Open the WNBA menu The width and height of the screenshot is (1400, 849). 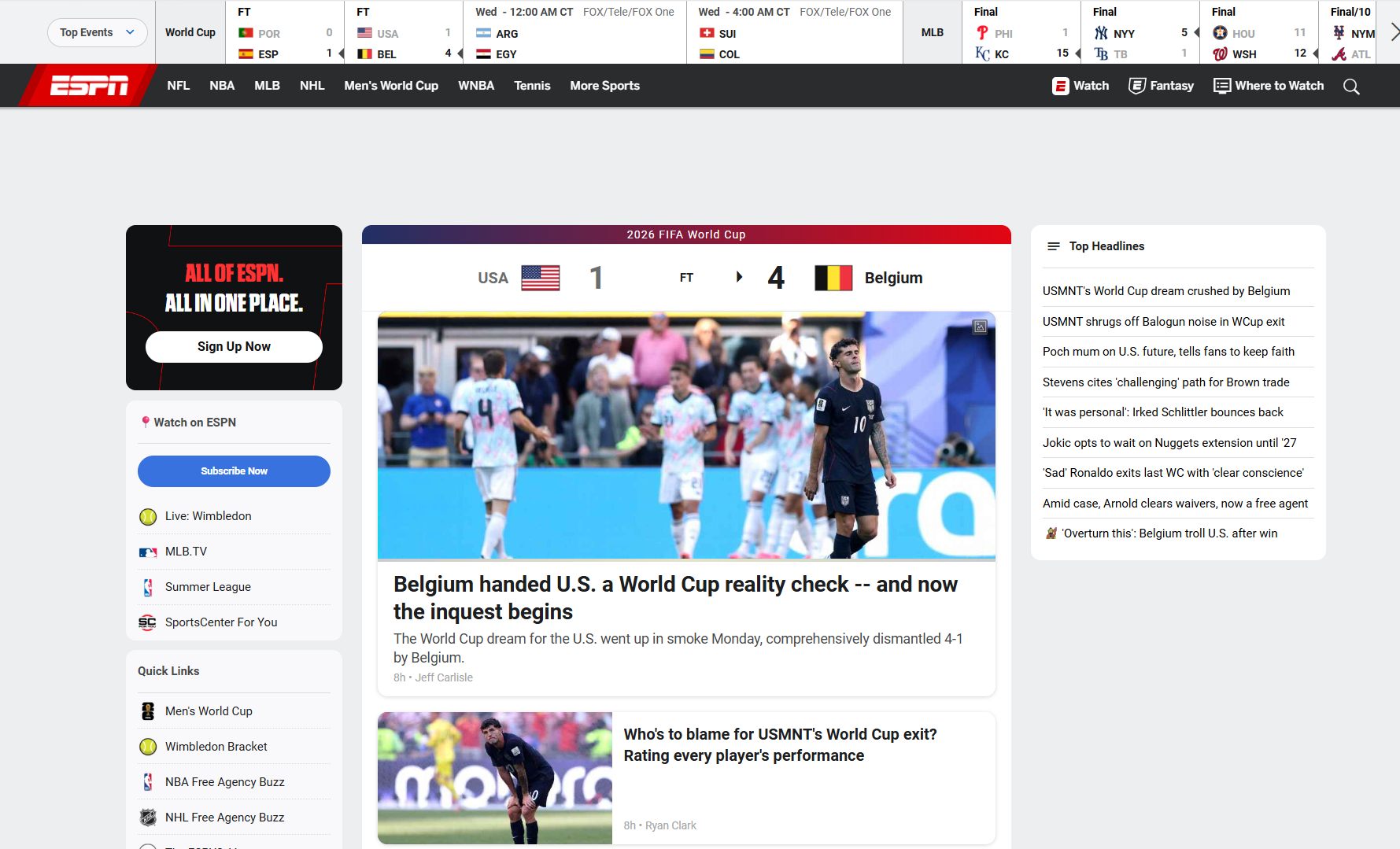point(476,86)
